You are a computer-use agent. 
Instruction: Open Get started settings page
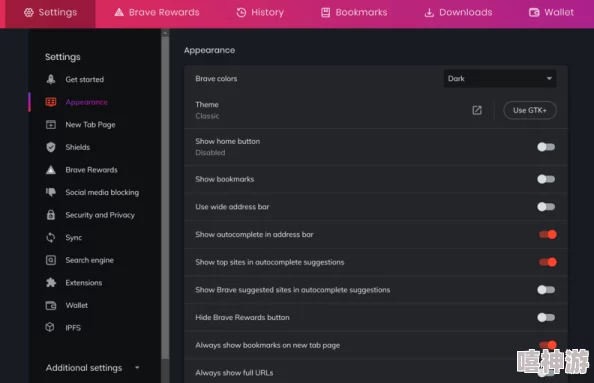84,80
